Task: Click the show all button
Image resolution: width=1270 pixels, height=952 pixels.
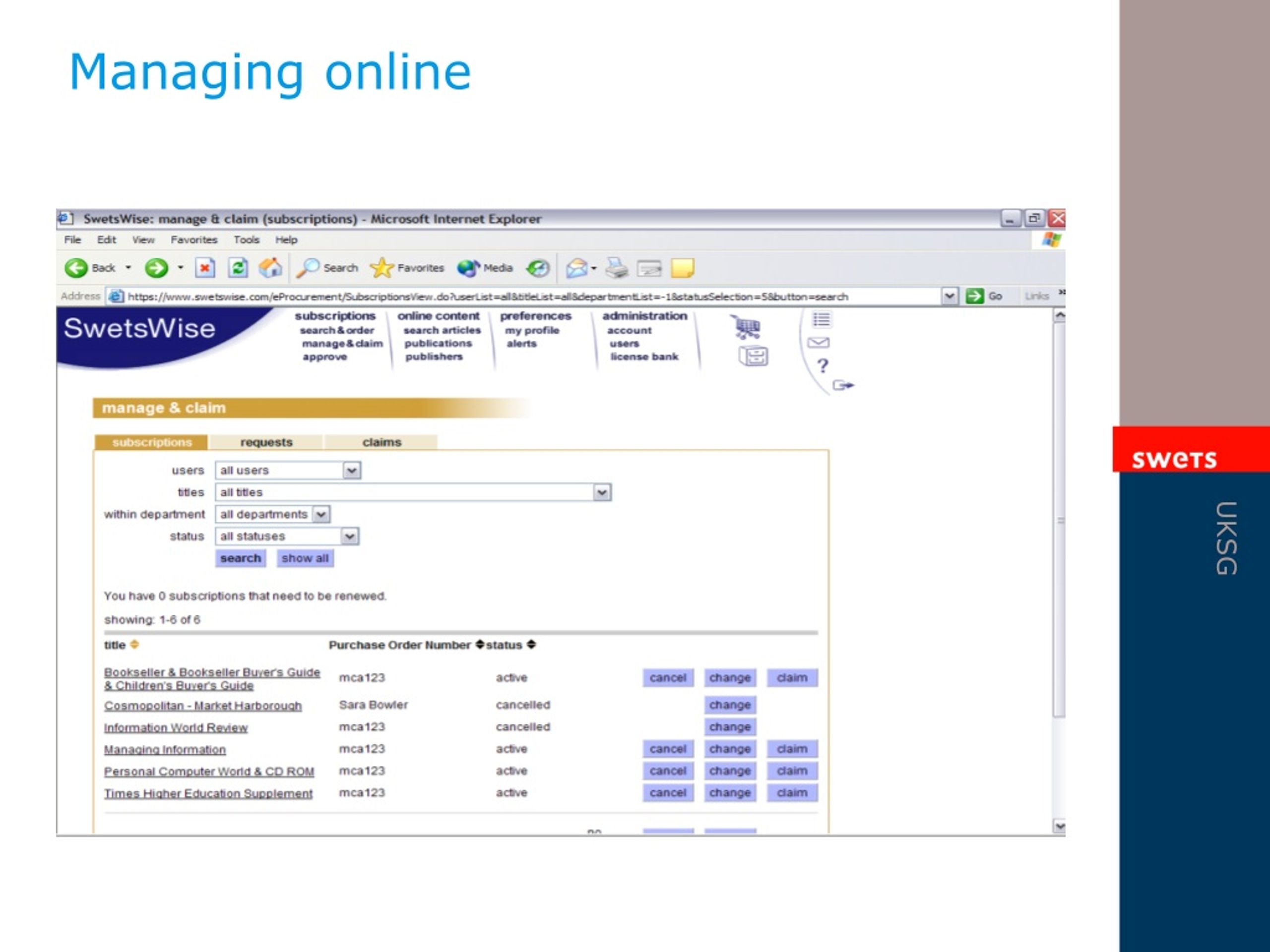Action: (305, 558)
